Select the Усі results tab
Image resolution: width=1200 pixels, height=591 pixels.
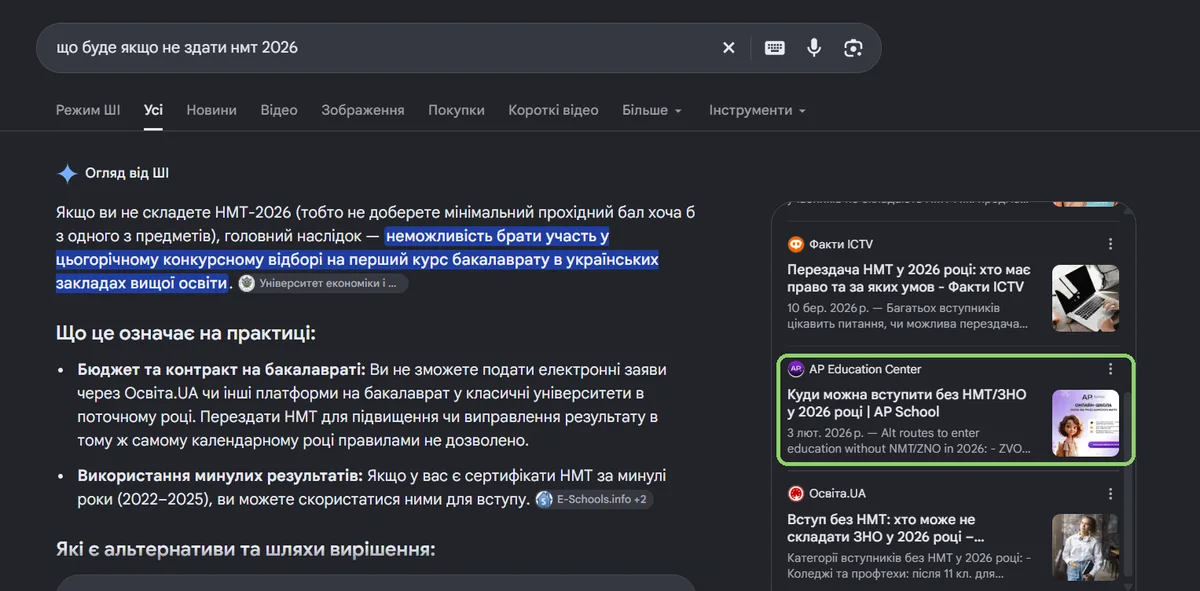[x=153, y=110]
